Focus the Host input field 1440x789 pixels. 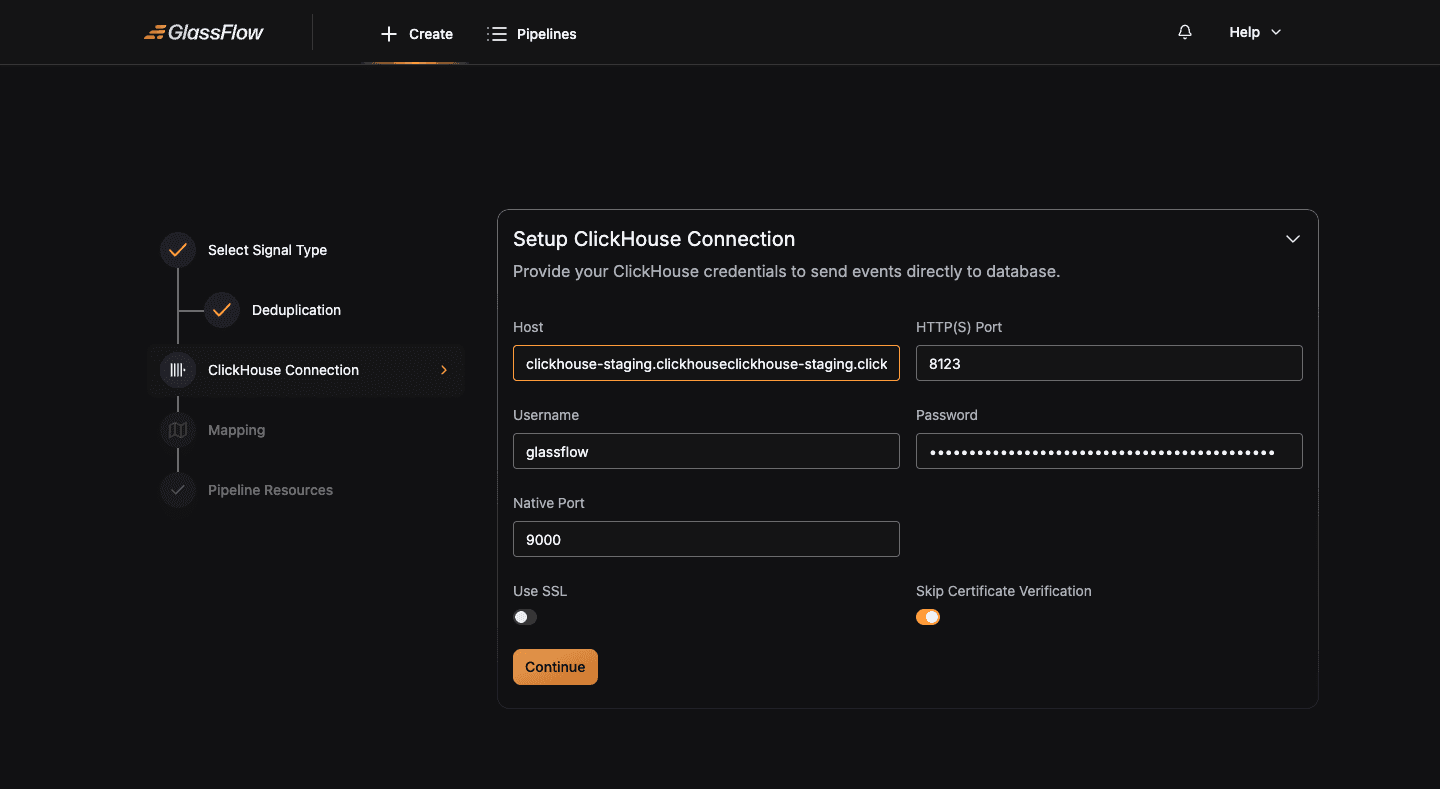coord(706,363)
